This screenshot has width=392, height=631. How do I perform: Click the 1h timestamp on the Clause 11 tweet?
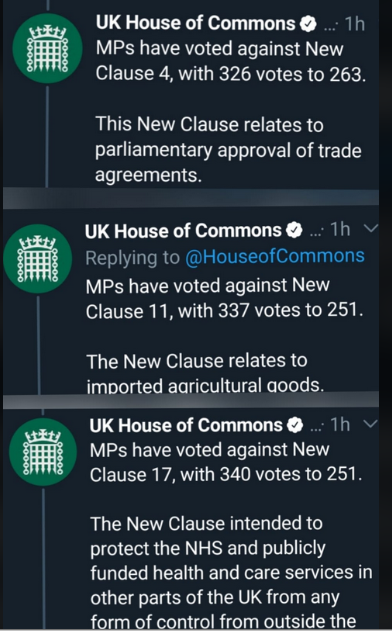tap(340, 230)
